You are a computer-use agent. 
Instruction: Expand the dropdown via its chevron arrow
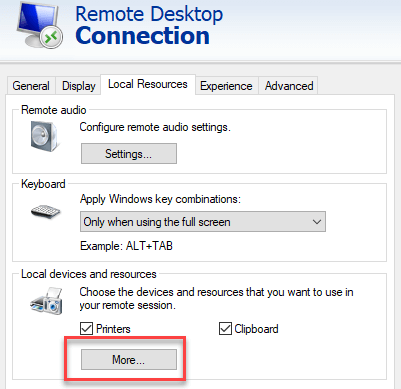[317, 222]
